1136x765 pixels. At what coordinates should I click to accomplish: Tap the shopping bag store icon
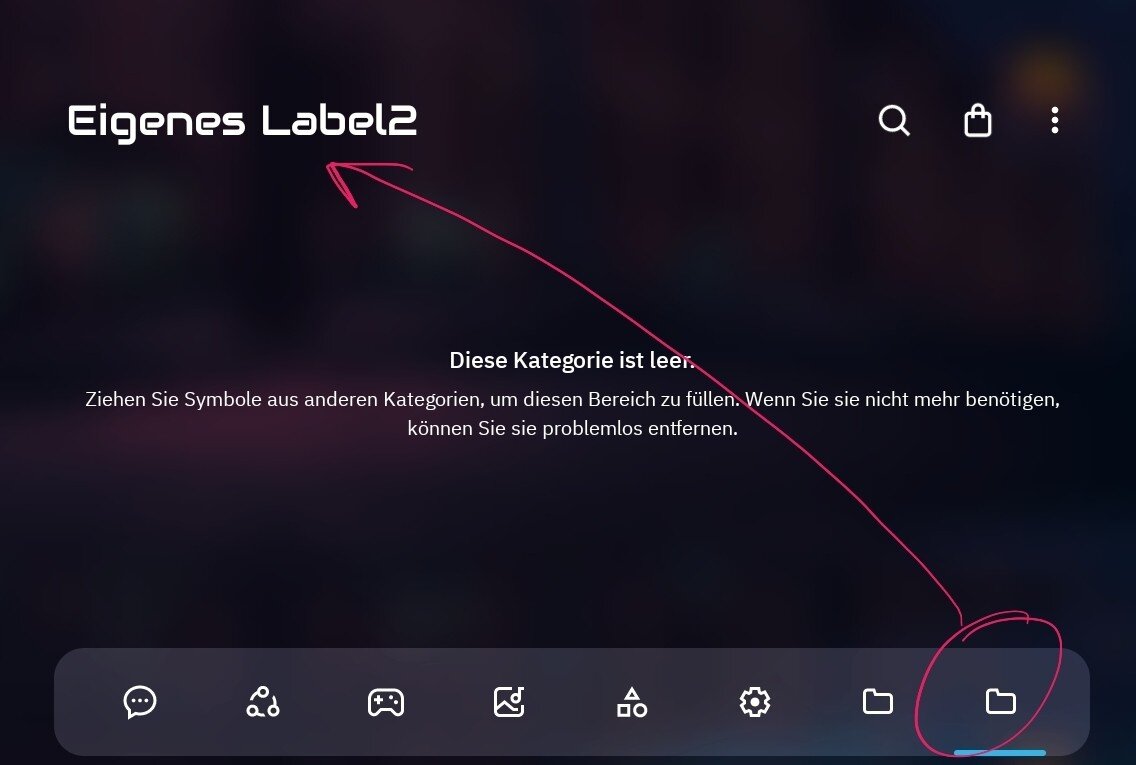click(x=977, y=120)
